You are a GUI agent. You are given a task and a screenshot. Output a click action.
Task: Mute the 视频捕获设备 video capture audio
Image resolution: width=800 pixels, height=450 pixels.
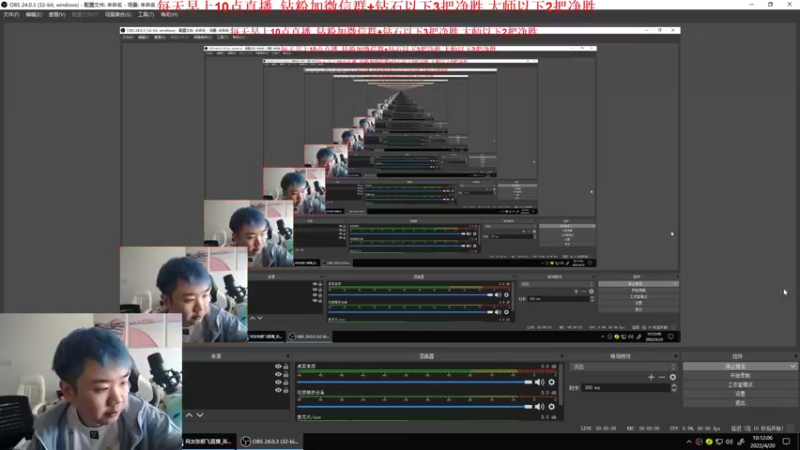[x=539, y=407]
